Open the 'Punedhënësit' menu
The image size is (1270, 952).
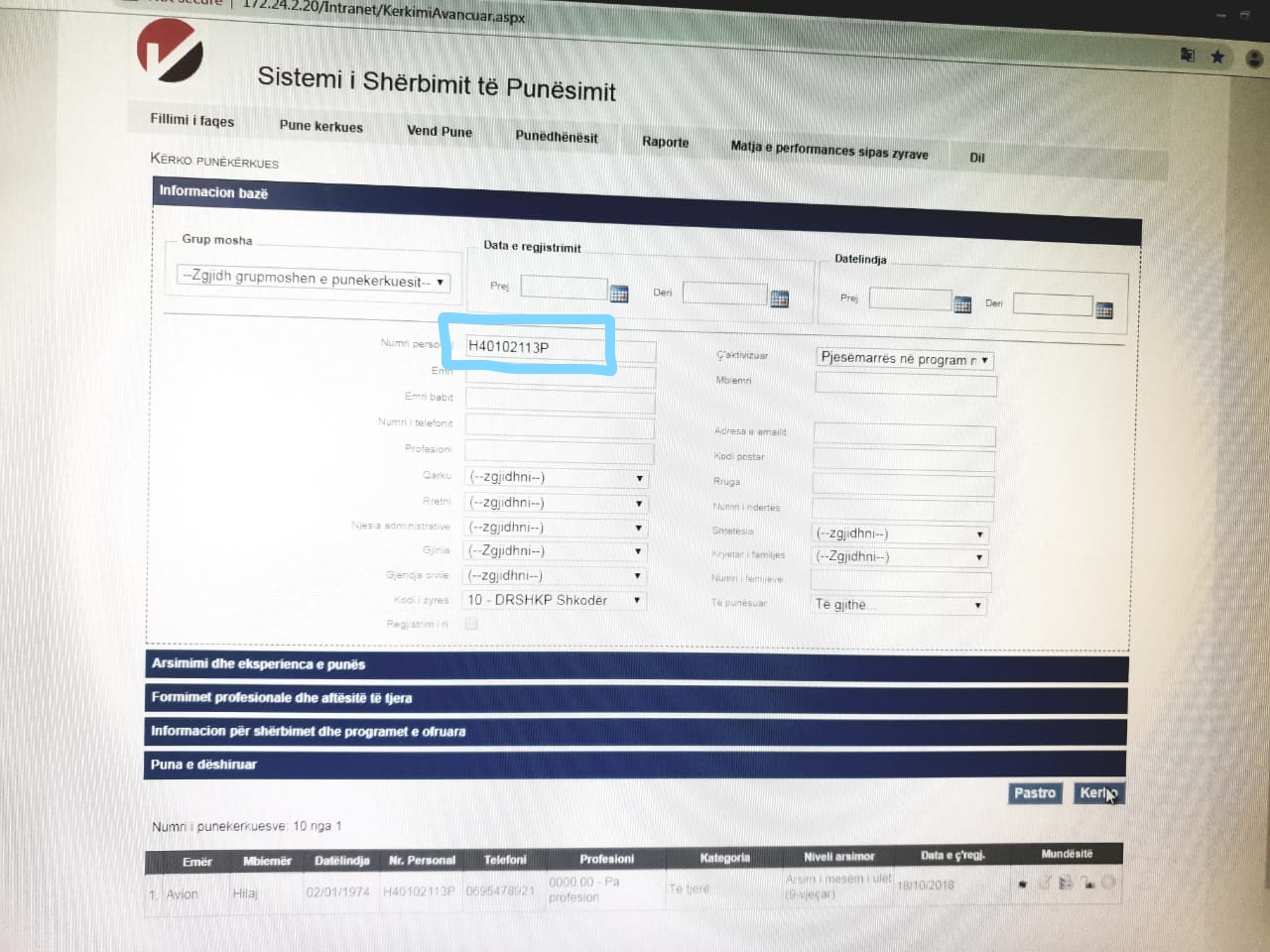click(x=556, y=137)
